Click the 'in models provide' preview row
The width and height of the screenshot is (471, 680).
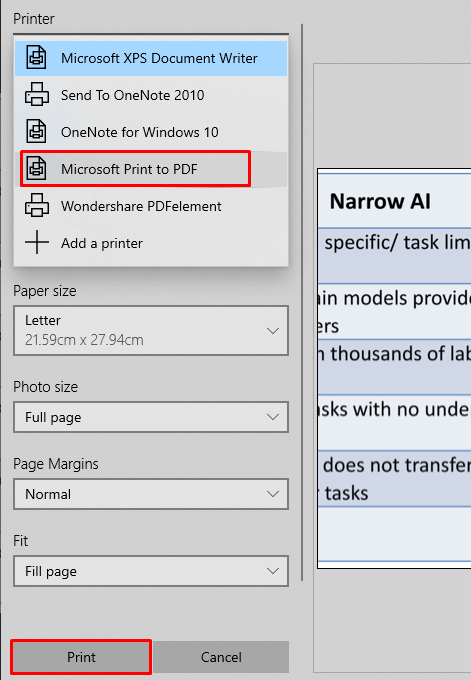pos(395,311)
